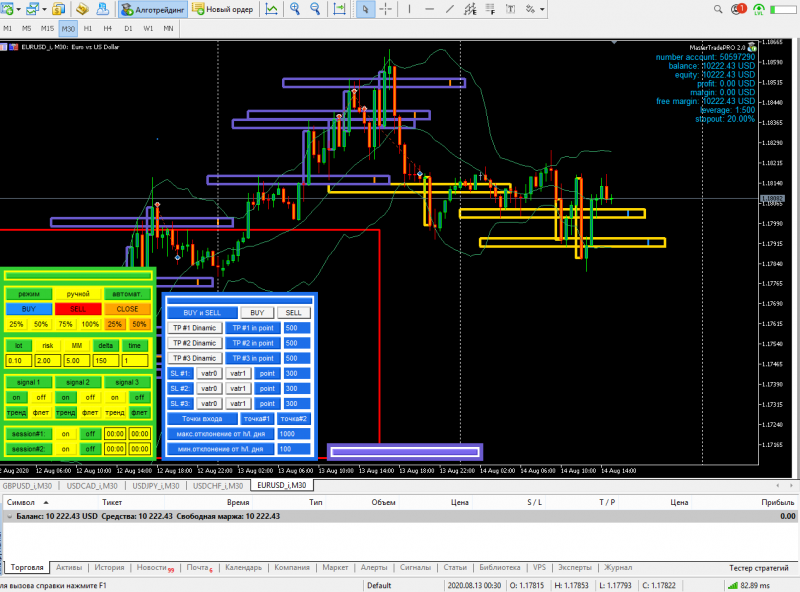Open the GBPUSD_i,M30 chart tab
The image size is (800, 592).
point(28,486)
